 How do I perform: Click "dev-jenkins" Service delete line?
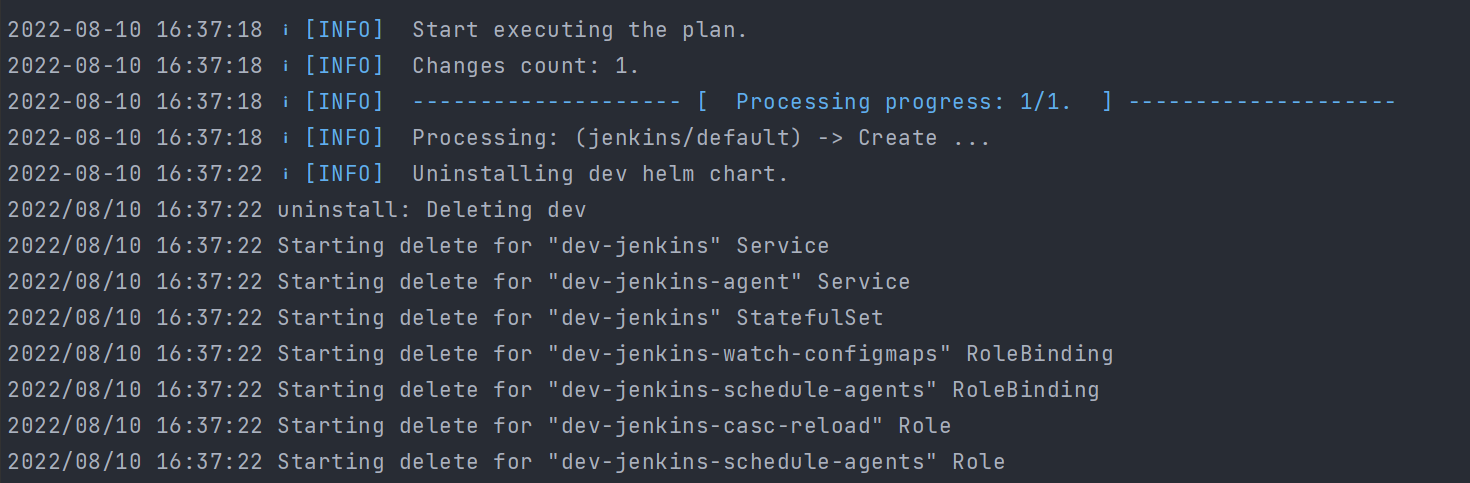click(418, 246)
